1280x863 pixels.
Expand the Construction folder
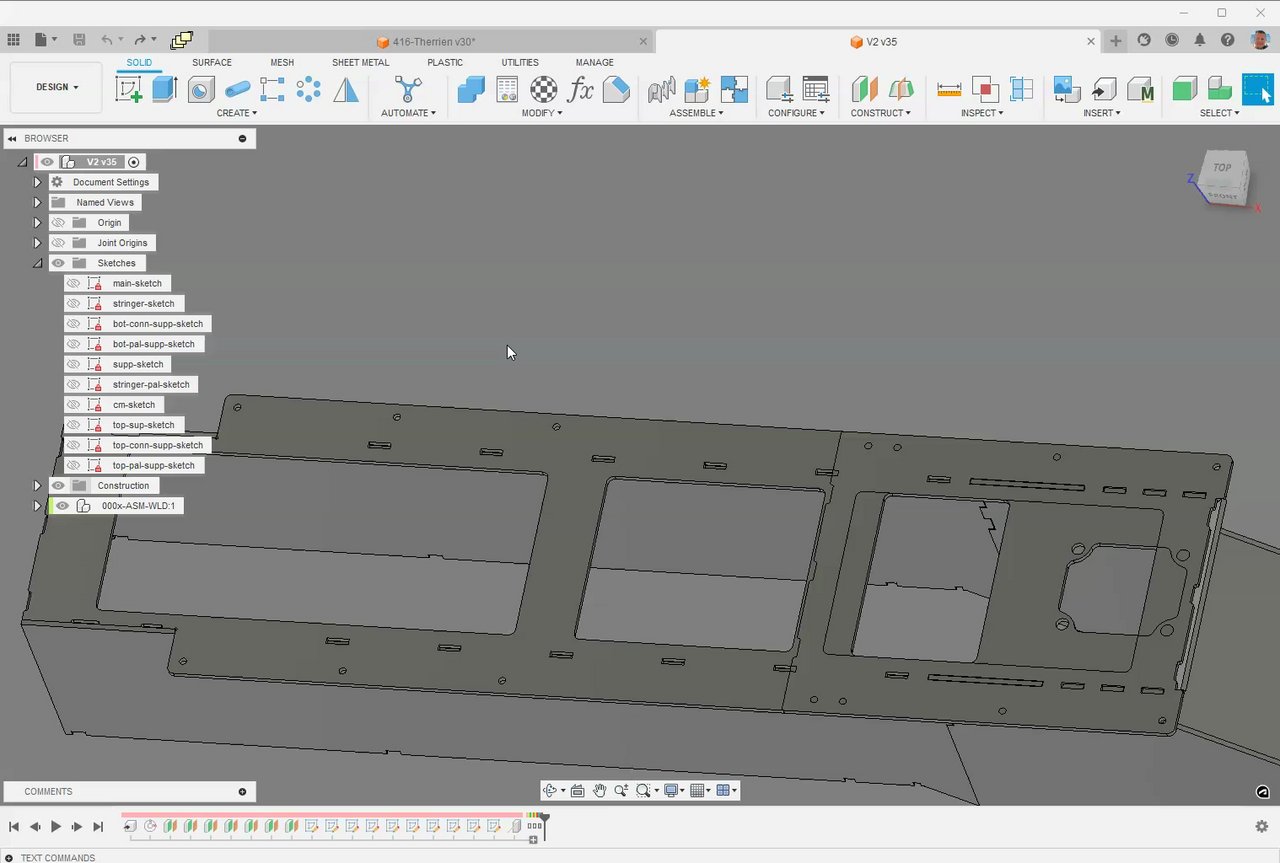click(x=37, y=486)
